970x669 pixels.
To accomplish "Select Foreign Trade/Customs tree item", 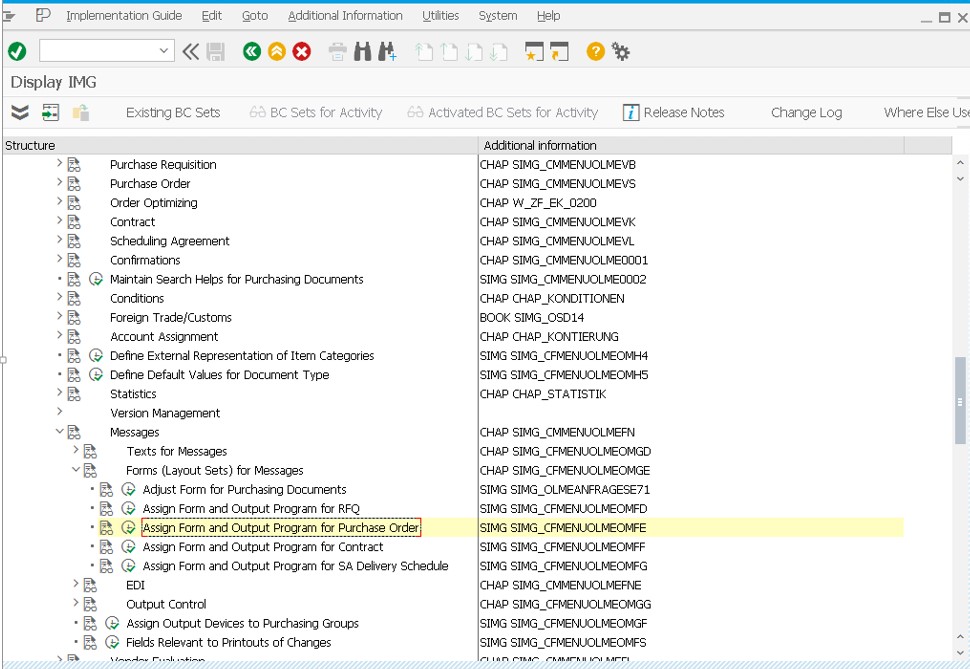I will pyautogui.click(x=171, y=317).
